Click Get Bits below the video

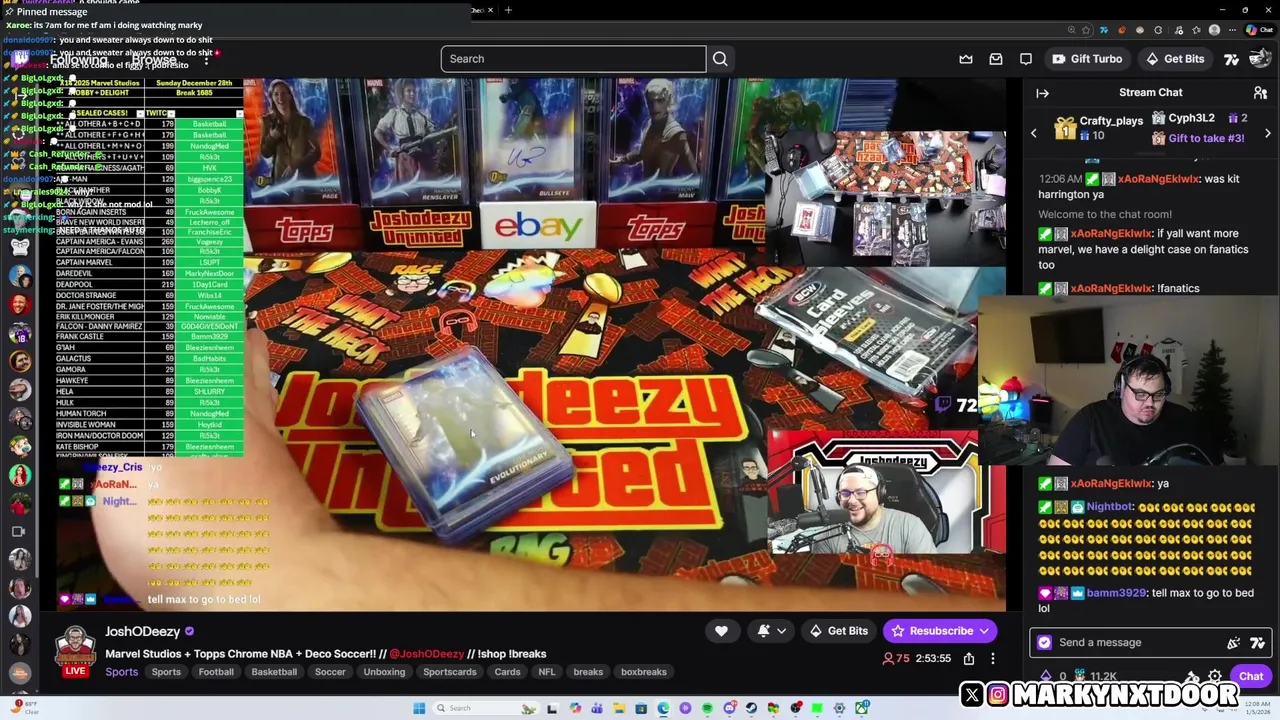tap(838, 631)
